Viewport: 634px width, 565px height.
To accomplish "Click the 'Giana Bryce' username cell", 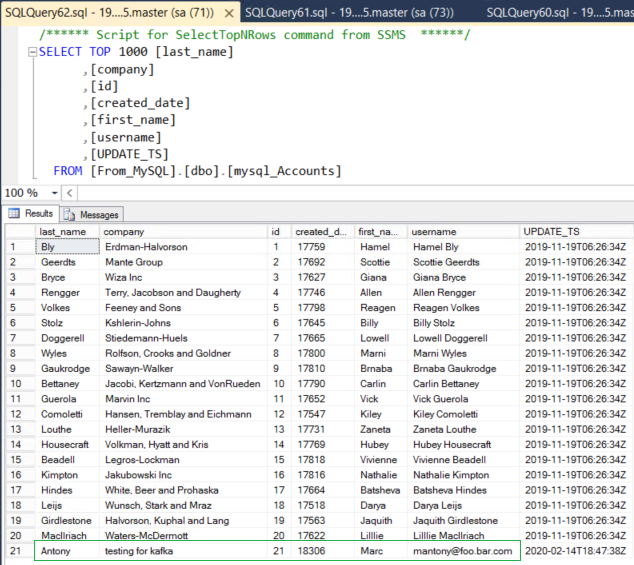I will [463, 277].
